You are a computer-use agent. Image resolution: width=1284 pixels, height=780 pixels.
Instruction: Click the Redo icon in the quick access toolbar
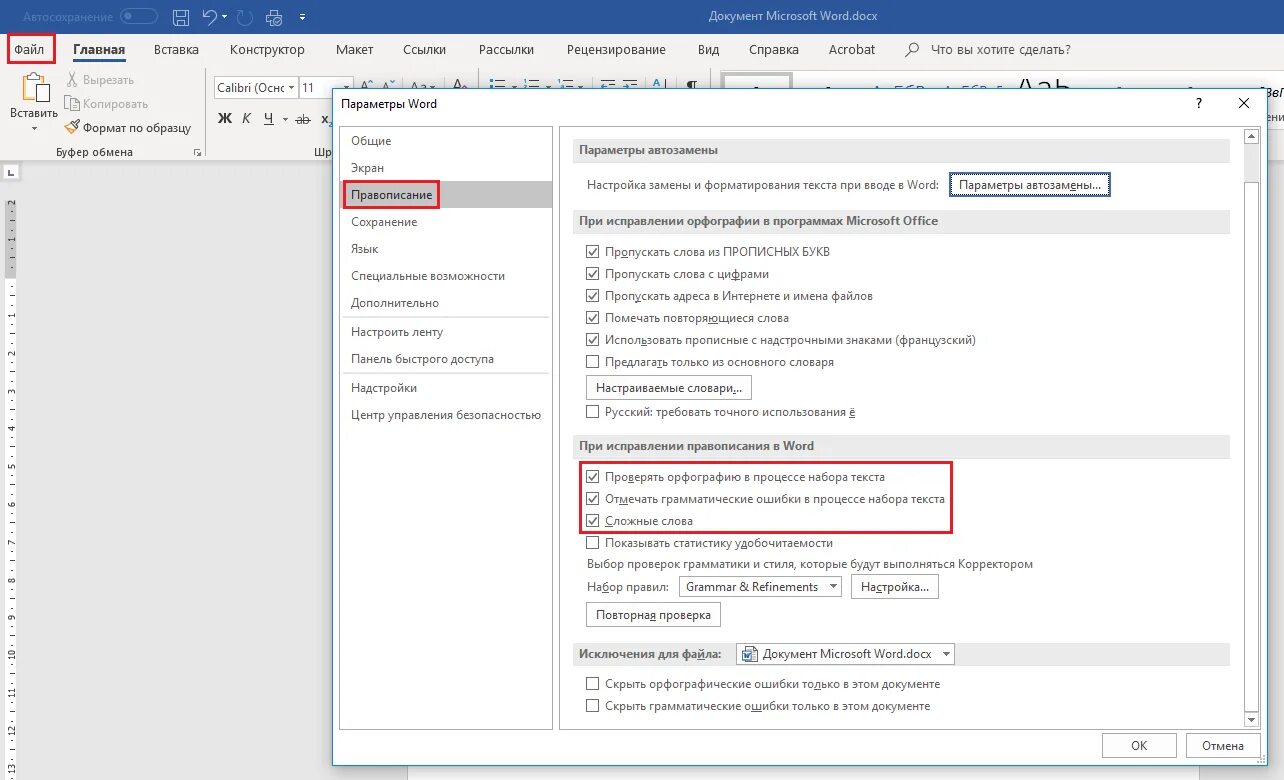(x=246, y=17)
